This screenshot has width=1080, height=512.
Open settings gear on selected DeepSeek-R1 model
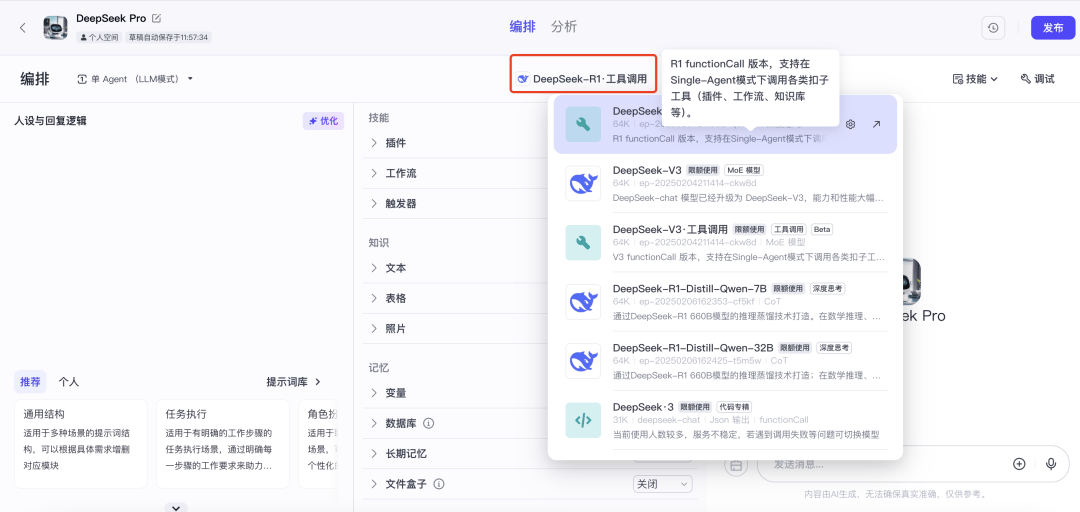(851, 124)
